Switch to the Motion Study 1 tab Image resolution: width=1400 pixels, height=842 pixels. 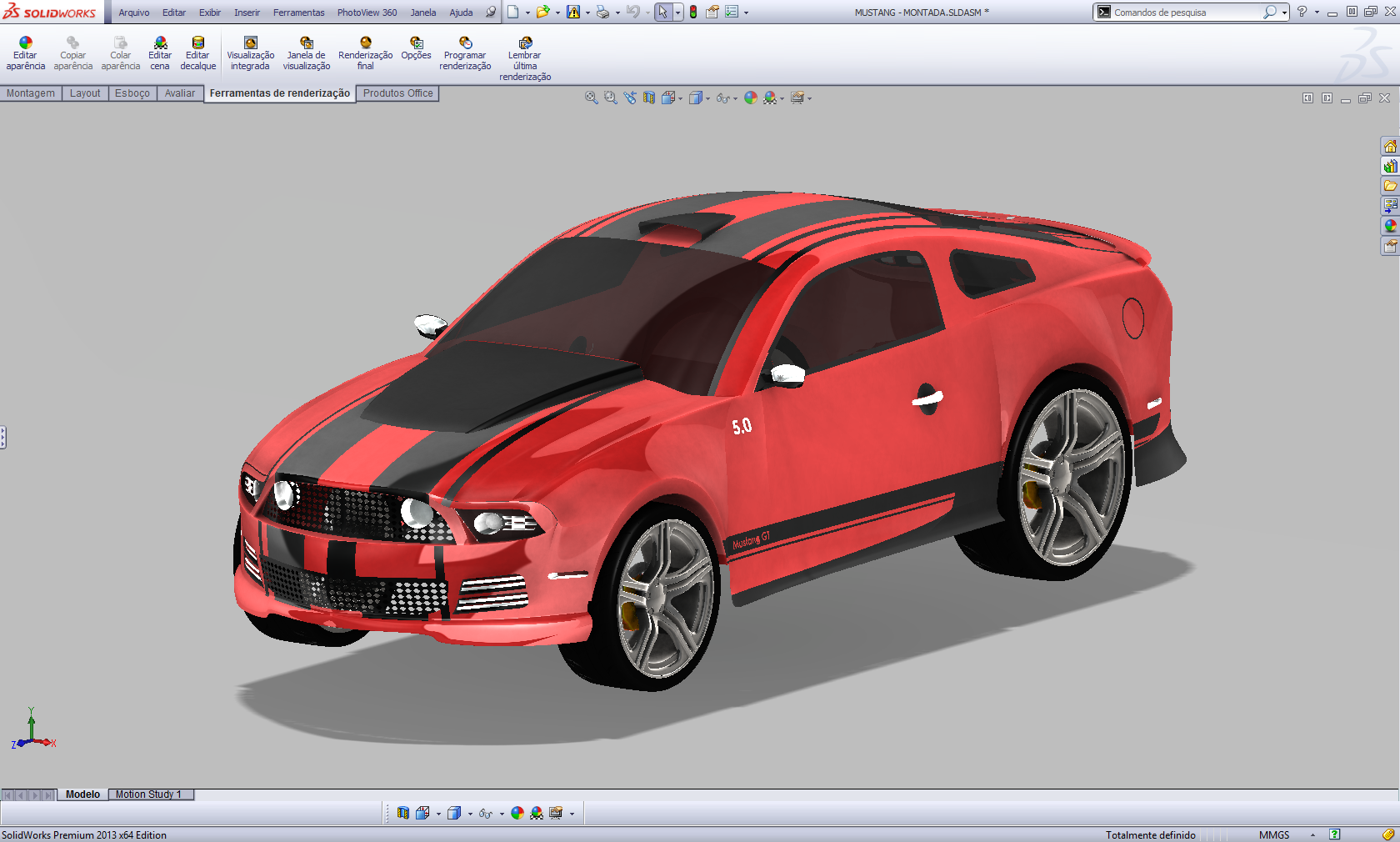(148, 794)
